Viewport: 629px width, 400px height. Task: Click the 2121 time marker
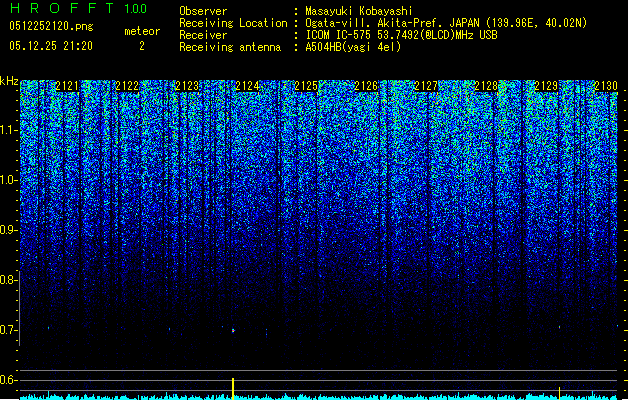click(67, 86)
